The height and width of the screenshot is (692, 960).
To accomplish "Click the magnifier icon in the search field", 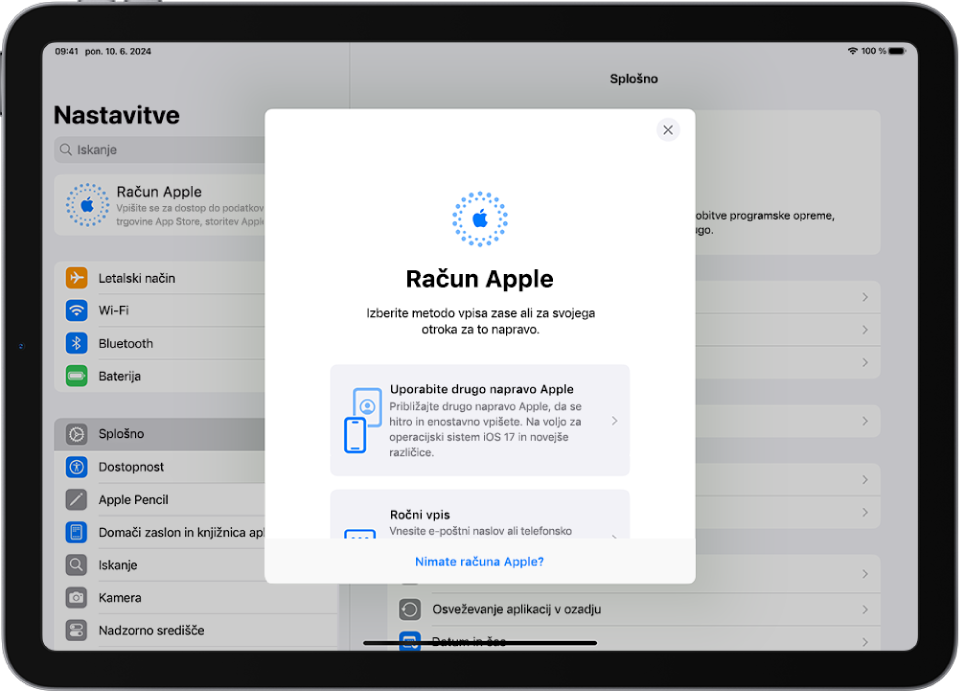I will [66, 149].
